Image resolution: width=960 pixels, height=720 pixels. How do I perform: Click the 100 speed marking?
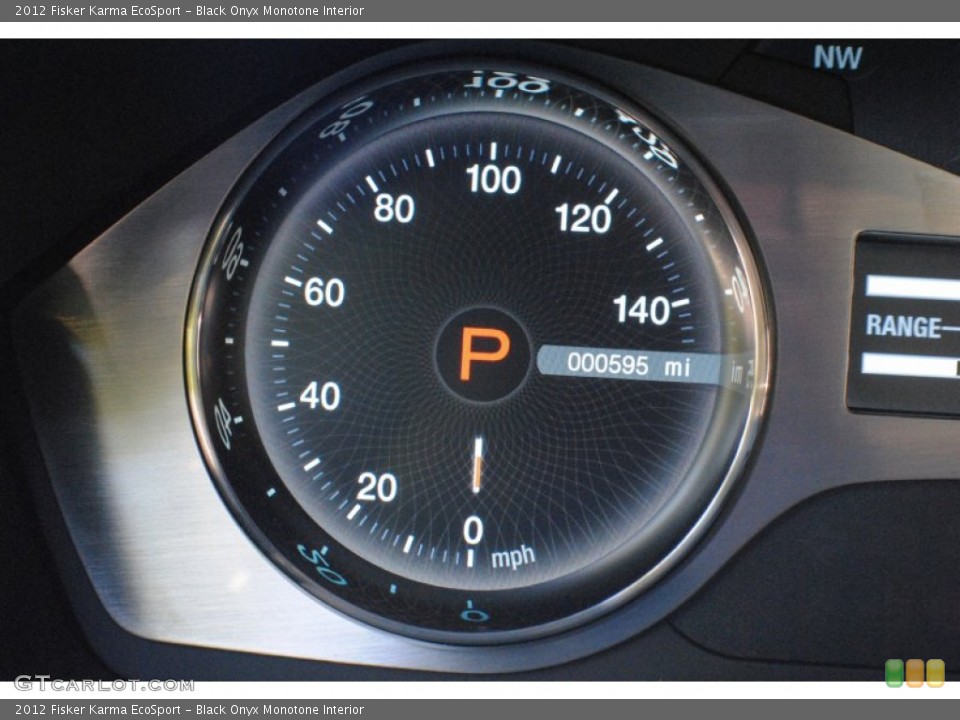[493, 179]
